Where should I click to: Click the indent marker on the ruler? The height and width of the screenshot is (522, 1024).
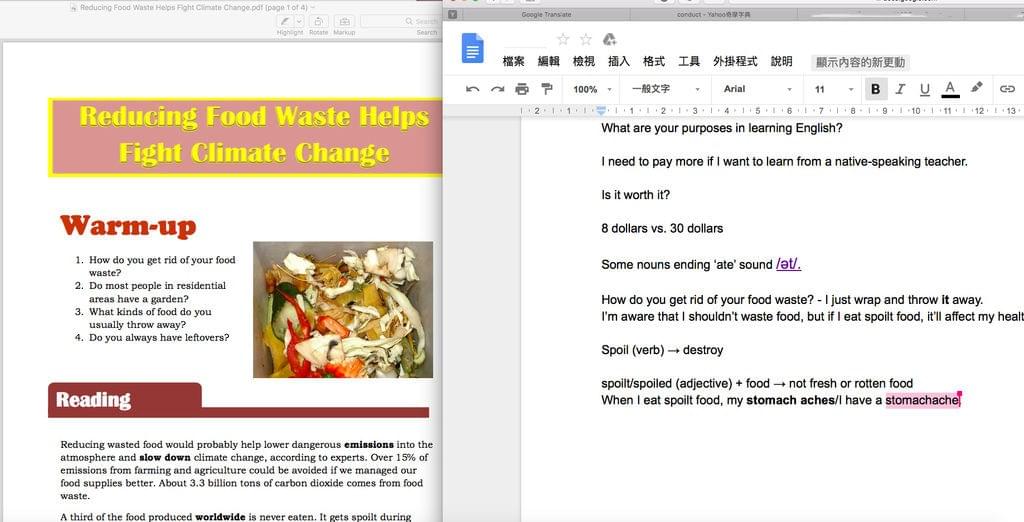click(x=601, y=111)
